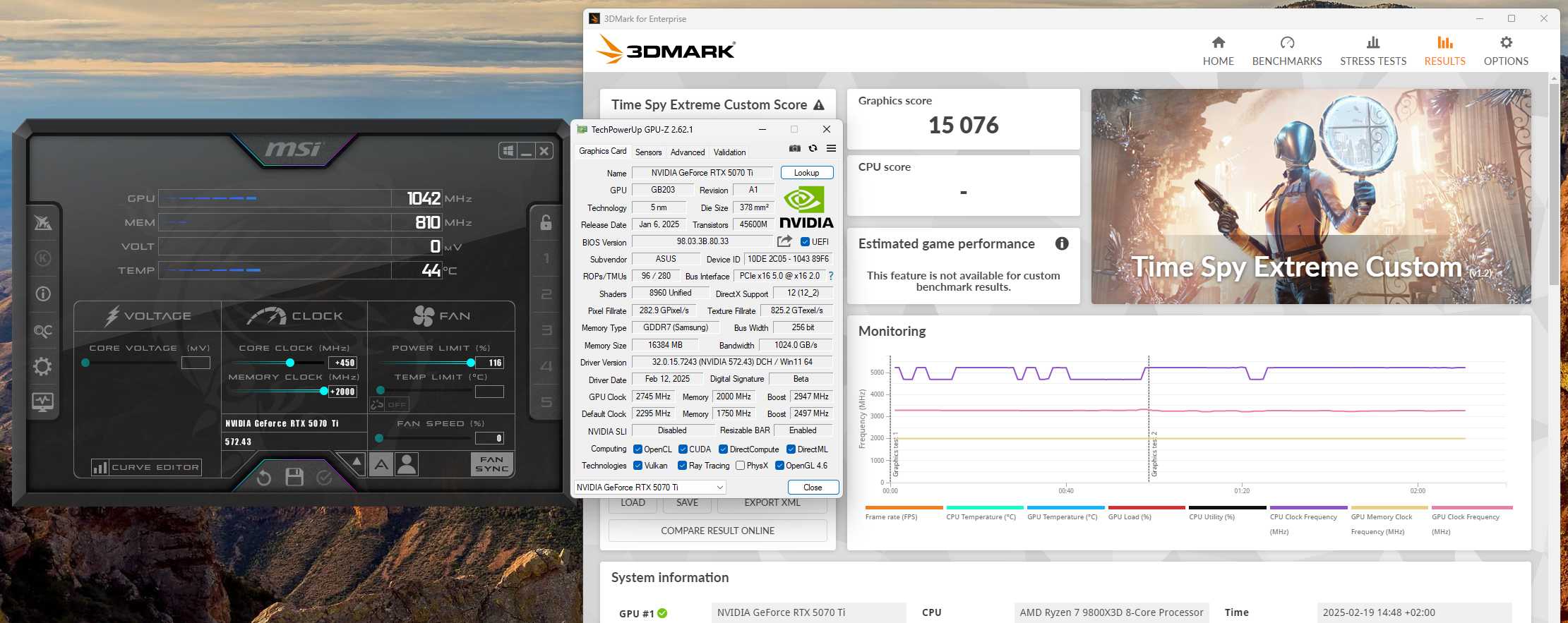The image size is (1568, 623).
Task: Click the Afterburner fighter jet logo icon
Action: pyautogui.click(x=43, y=222)
